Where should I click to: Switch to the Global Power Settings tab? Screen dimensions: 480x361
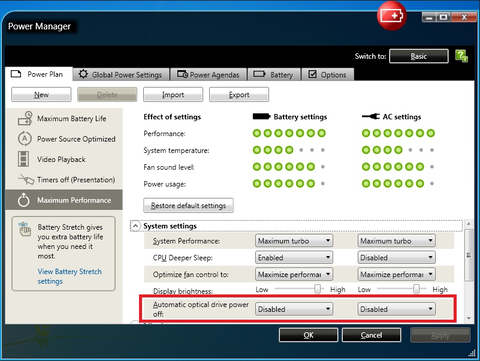click(x=121, y=74)
